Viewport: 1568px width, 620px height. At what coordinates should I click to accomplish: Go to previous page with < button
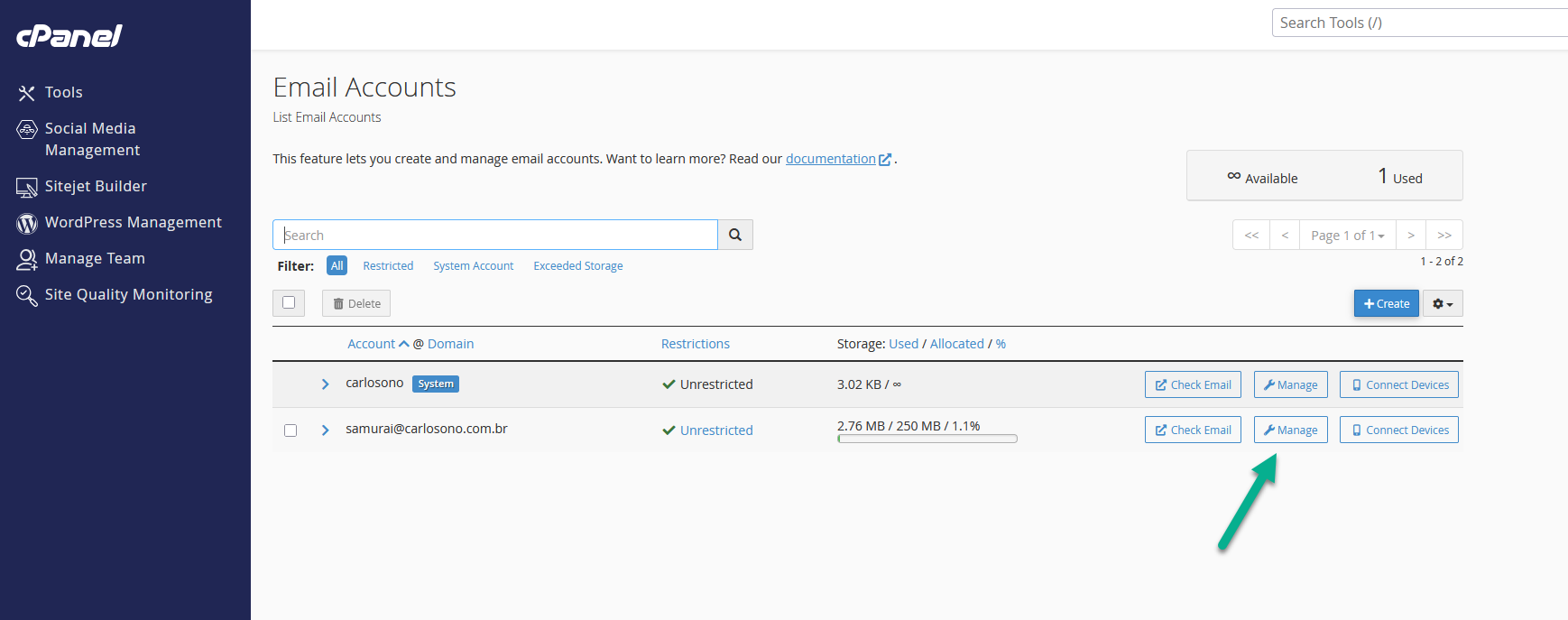(x=1285, y=235)
